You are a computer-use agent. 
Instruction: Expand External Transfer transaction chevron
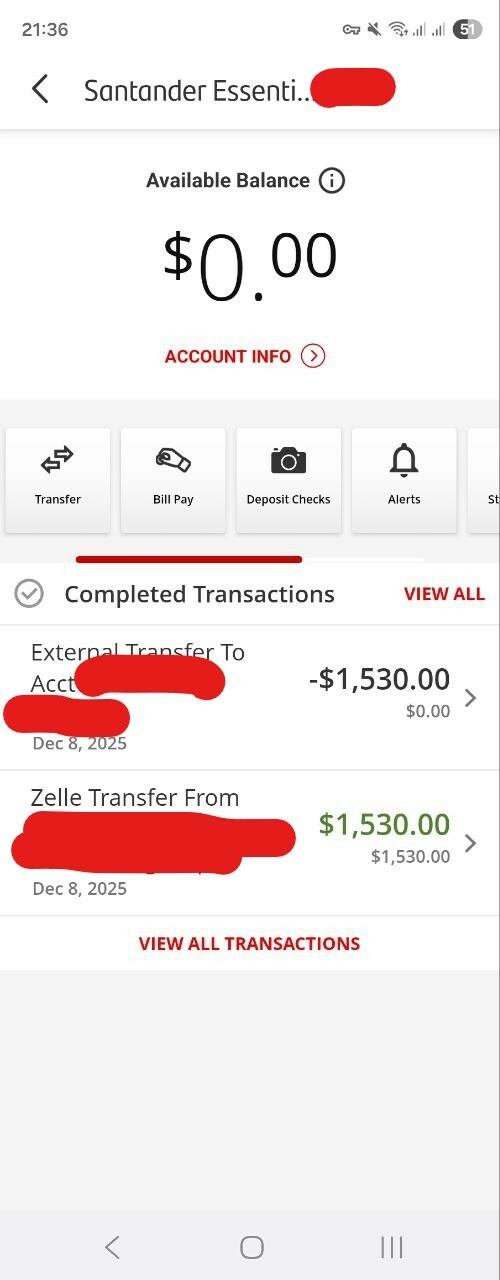(471, 697)
